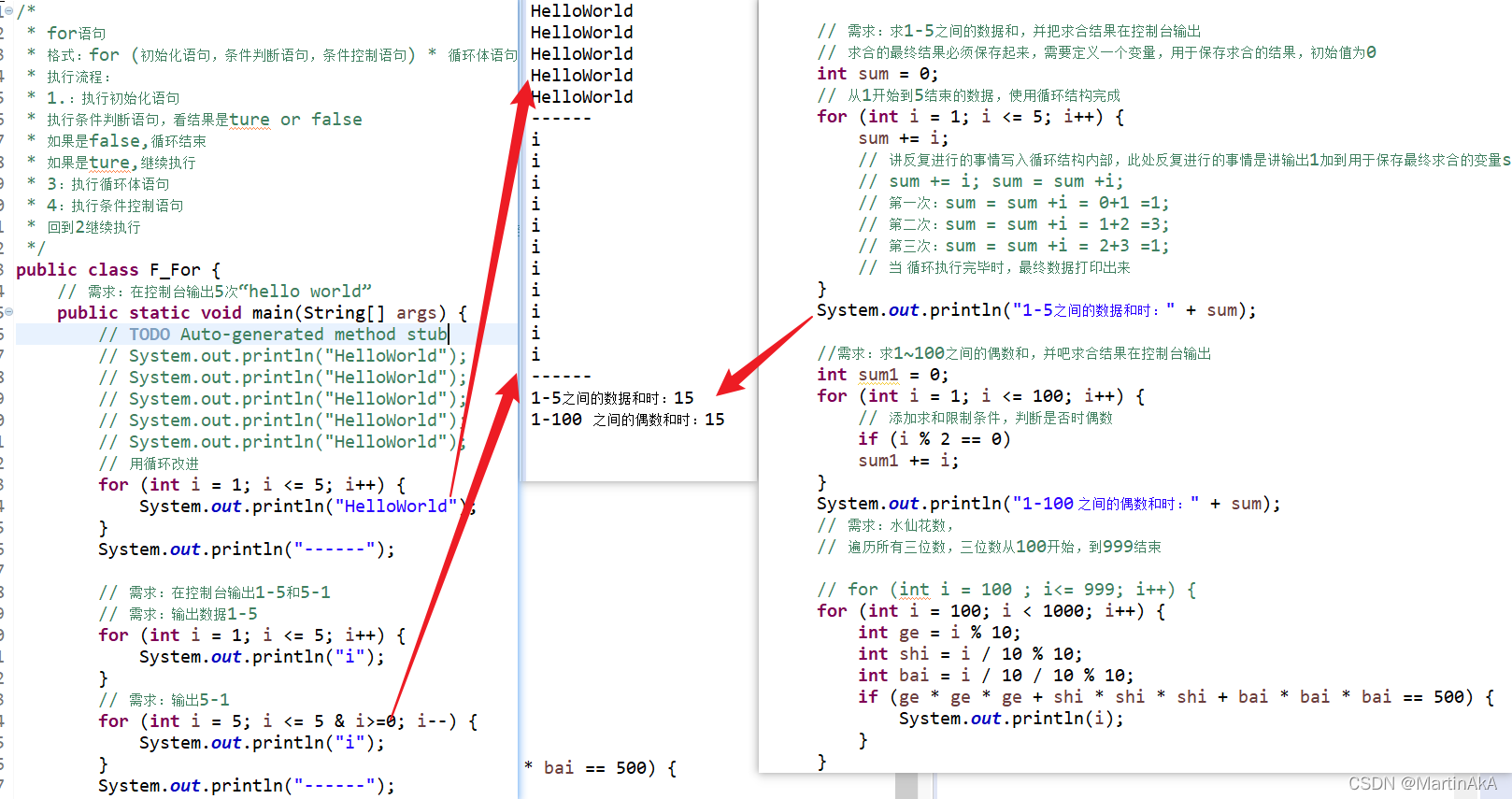Click the 'for (int i = 1; i <= 100; i++)' line
Image resolution: width=1512 pixels, height=799 pixels.
(x=980, y=396)
